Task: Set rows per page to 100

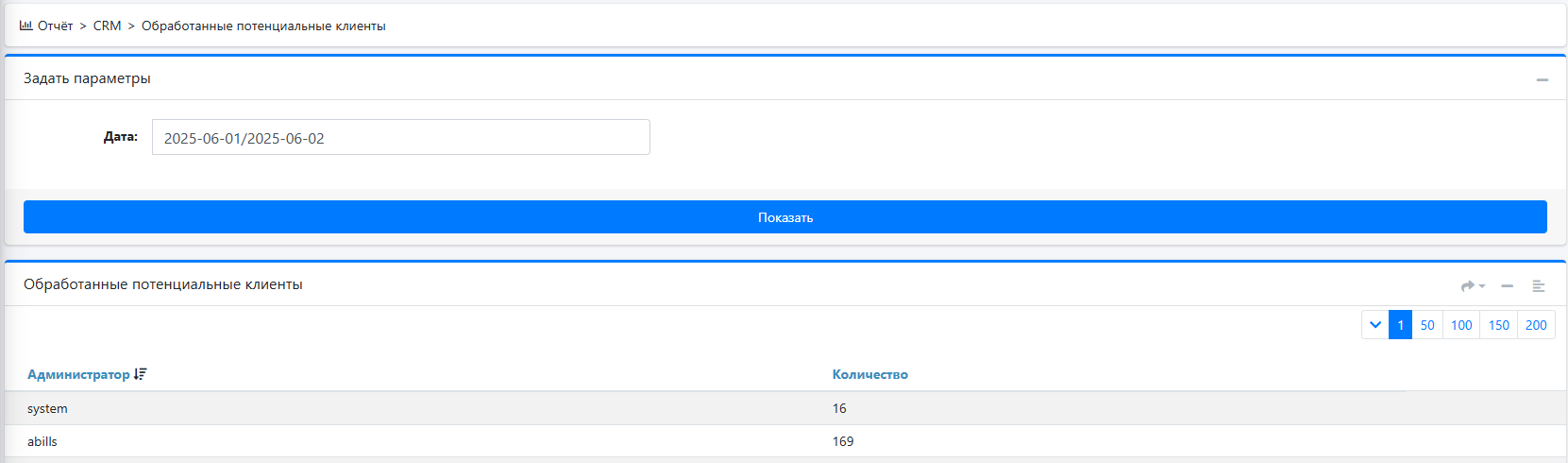Action: tap(1461, 325)
